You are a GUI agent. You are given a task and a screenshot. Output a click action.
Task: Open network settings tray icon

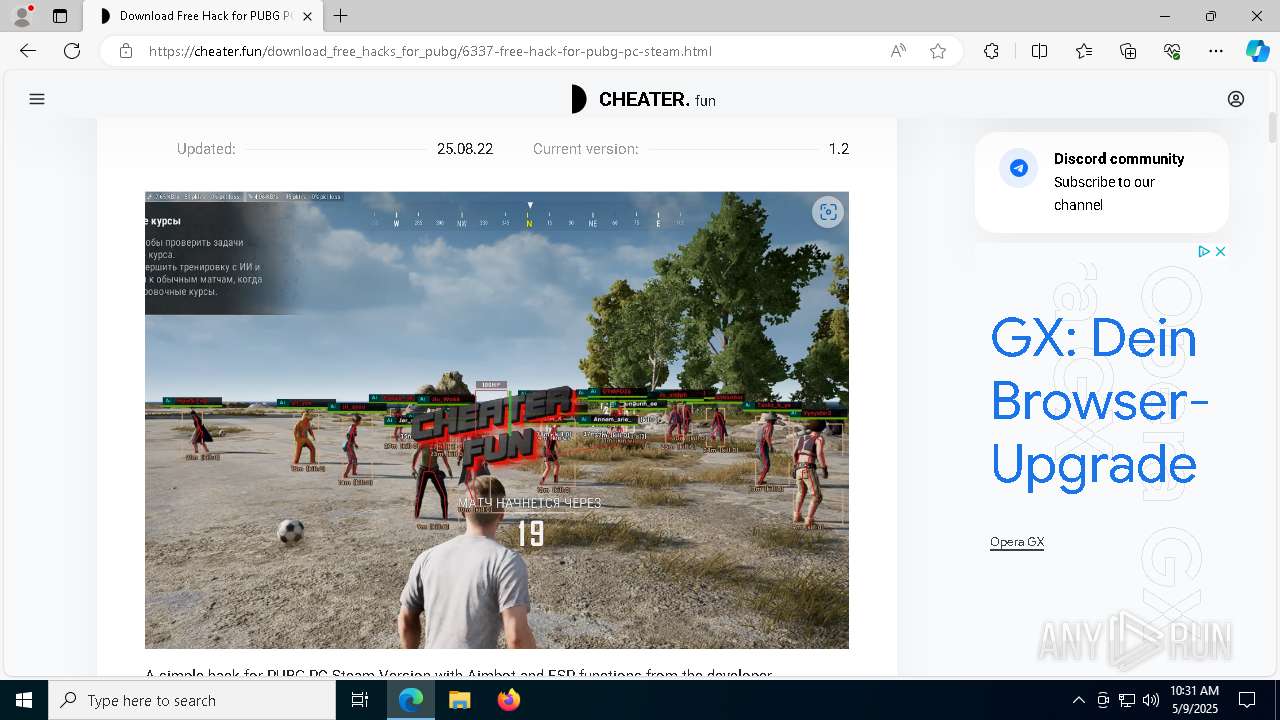coord(1127,700)
